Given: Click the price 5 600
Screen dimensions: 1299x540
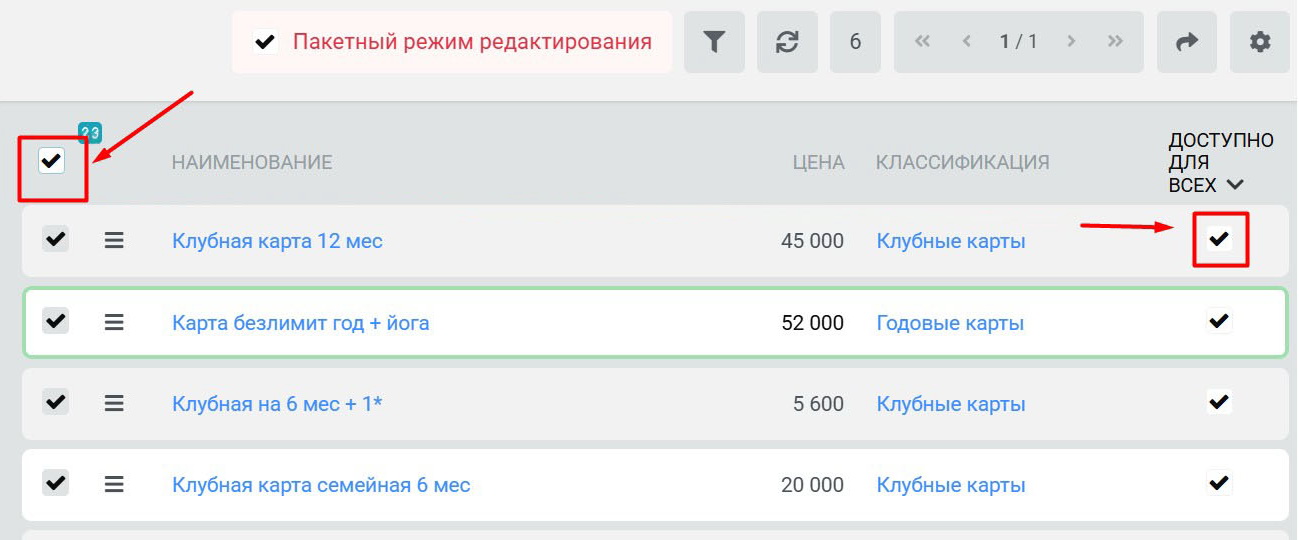Looking at the screenshot, I should pyautogui.click(x=818, y=404).
